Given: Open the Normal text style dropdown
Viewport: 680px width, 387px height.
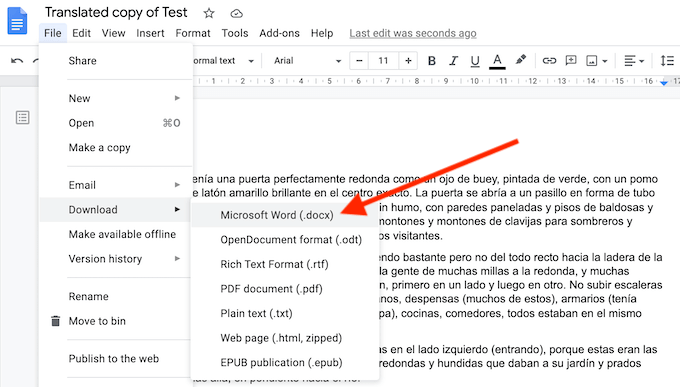Looking at the screenshot, I should pos(224,61).
